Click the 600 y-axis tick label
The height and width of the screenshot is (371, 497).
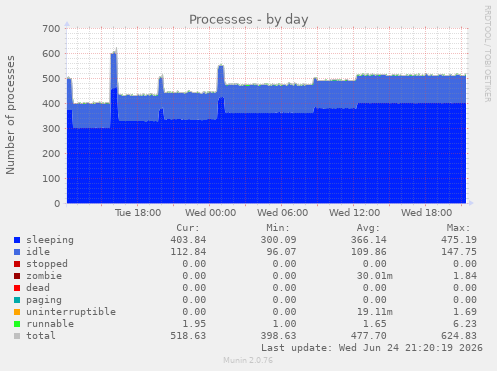51,54
